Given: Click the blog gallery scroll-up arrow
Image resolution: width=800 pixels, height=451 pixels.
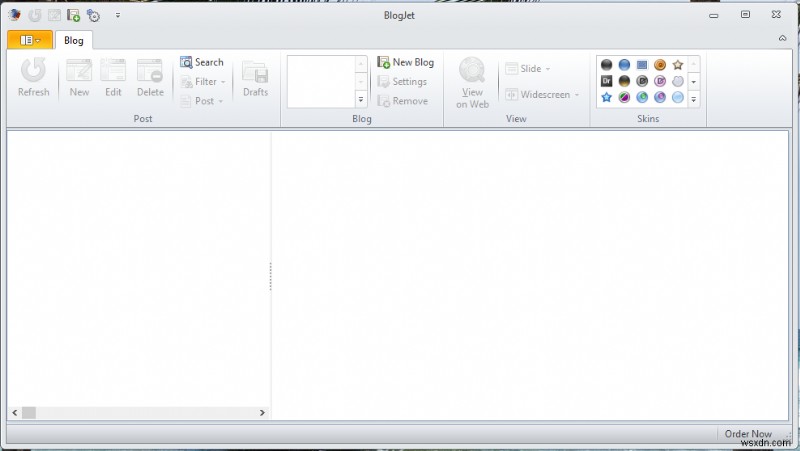Looking at the screenshot, I should 361,64.
